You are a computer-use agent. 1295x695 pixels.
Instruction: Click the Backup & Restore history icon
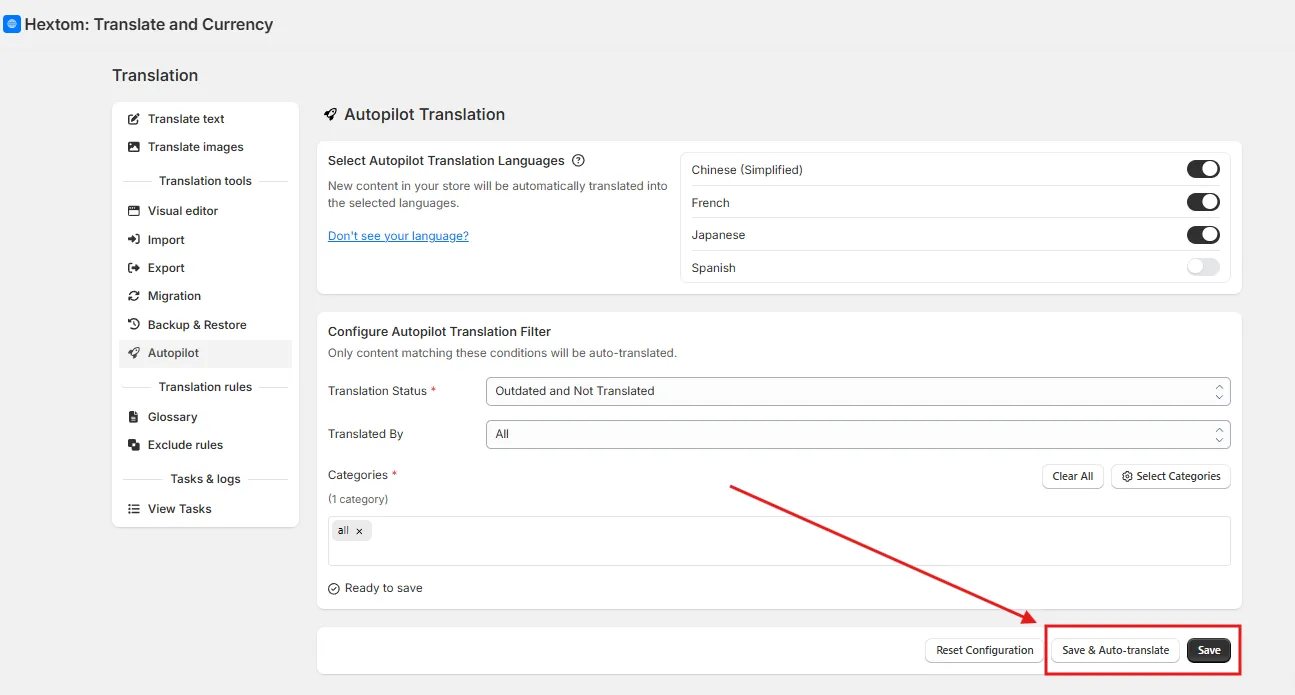[134, 325]
